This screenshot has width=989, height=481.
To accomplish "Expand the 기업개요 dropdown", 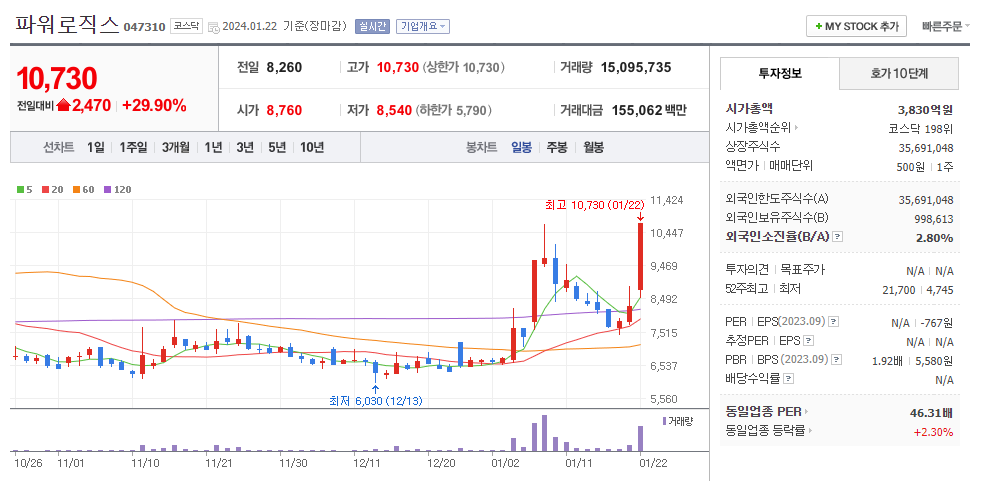I will tap(423, 26).
